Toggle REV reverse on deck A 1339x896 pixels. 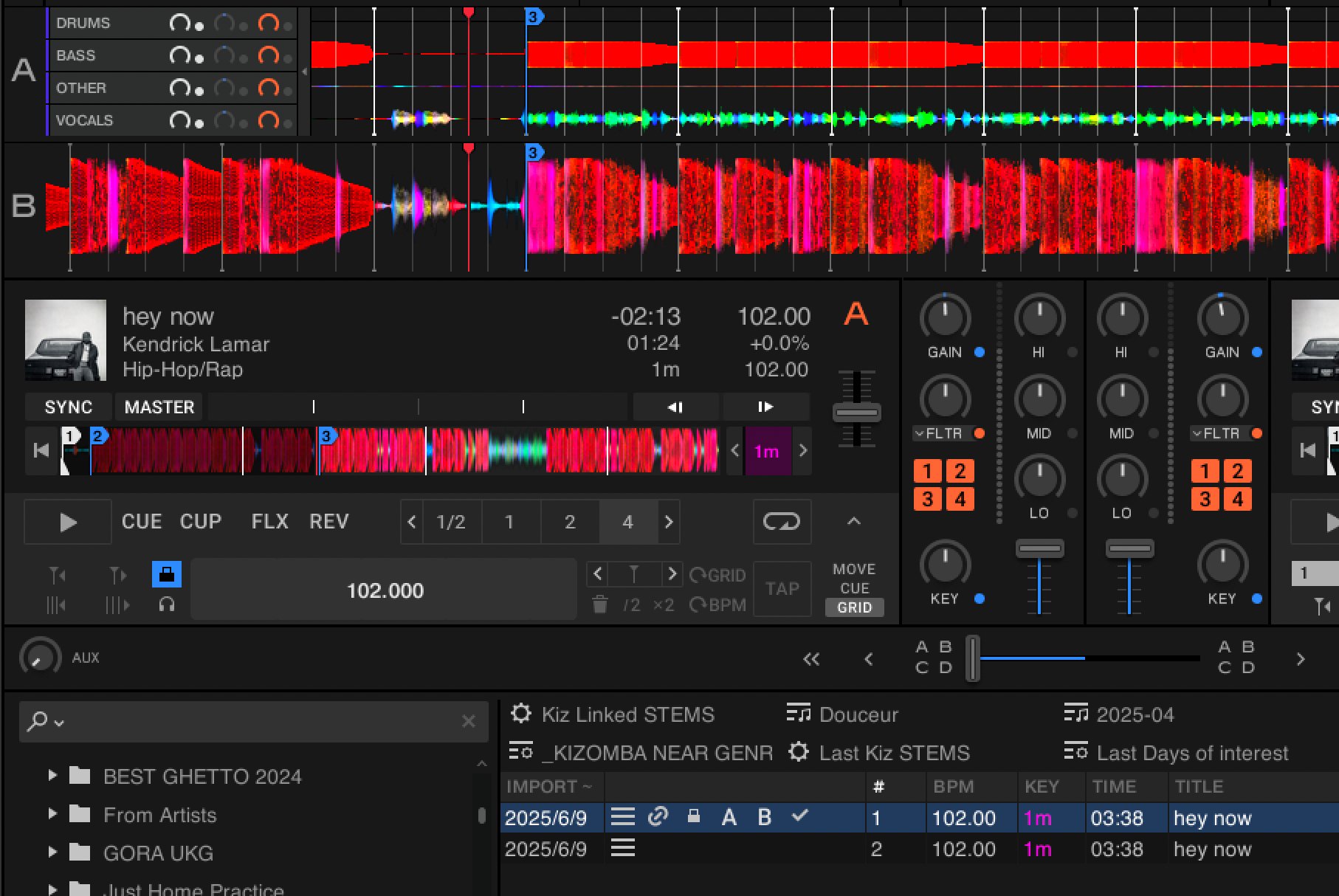pos(328,522)
